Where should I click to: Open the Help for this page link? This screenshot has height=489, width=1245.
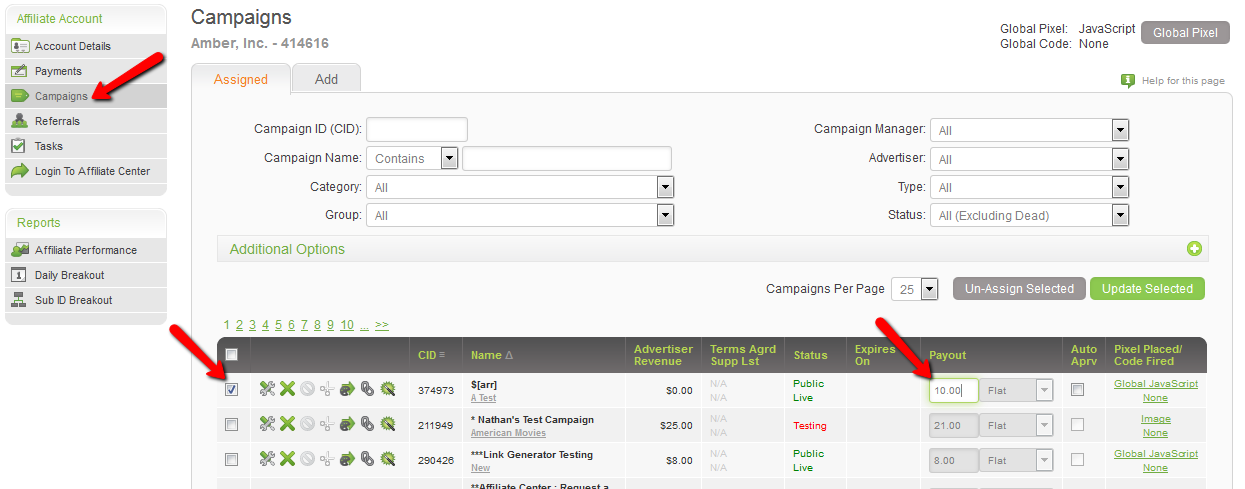(1183, 81)
